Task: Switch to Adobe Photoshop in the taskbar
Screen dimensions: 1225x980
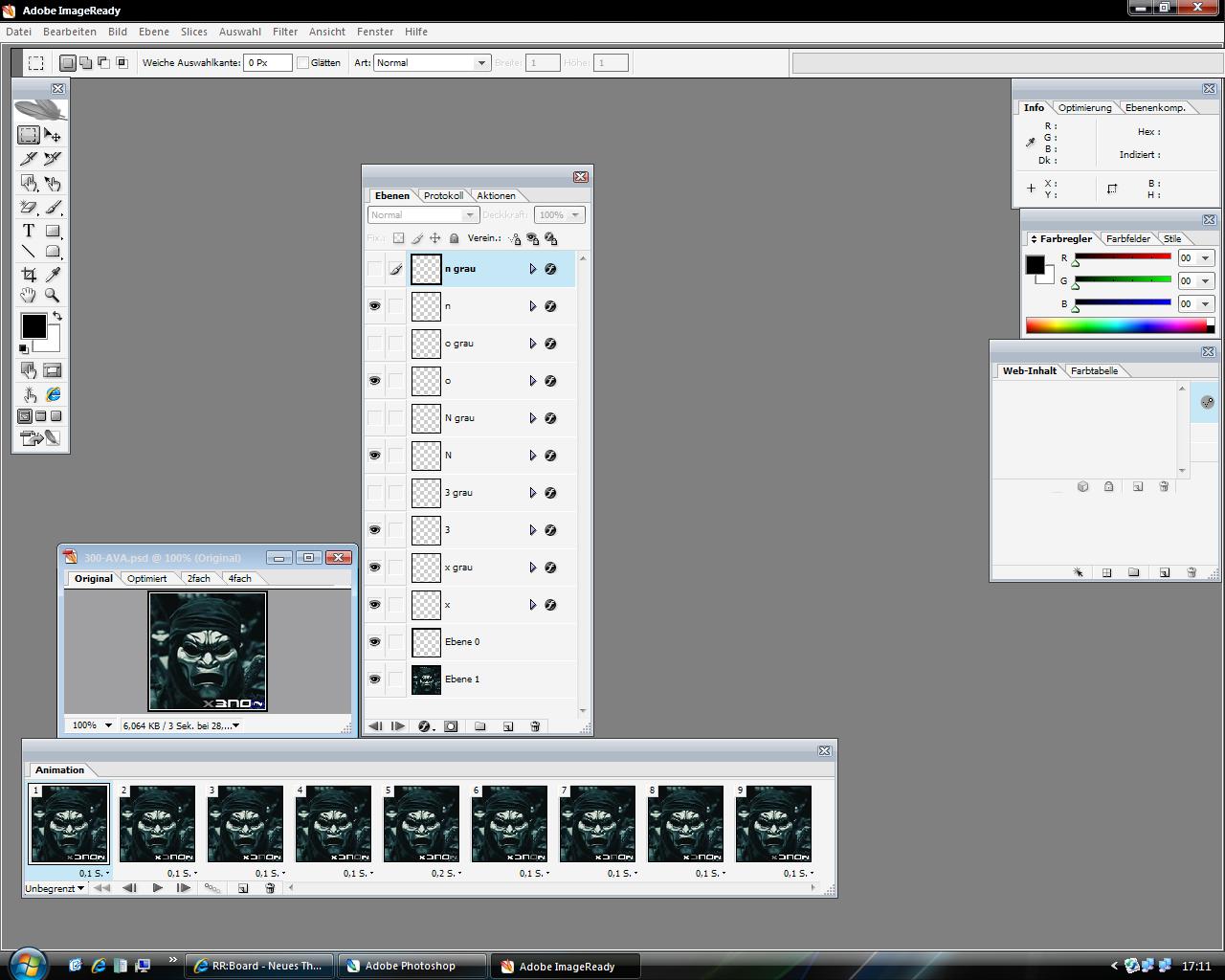Action: [410, 966]
